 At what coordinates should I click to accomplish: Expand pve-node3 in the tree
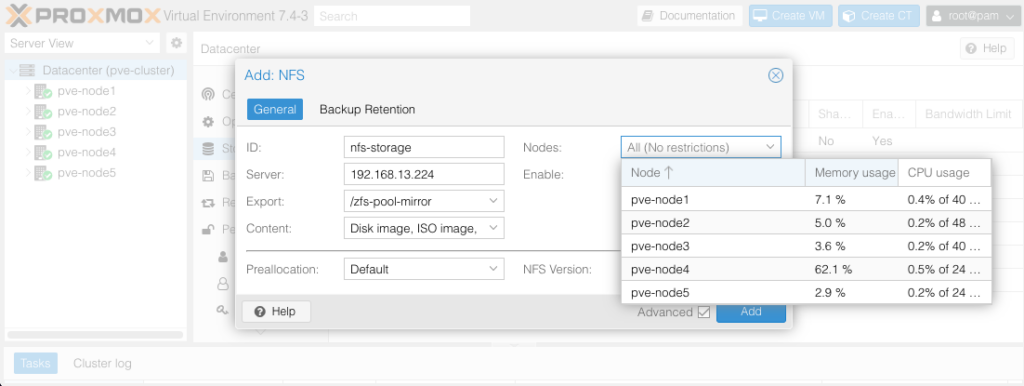28,133
